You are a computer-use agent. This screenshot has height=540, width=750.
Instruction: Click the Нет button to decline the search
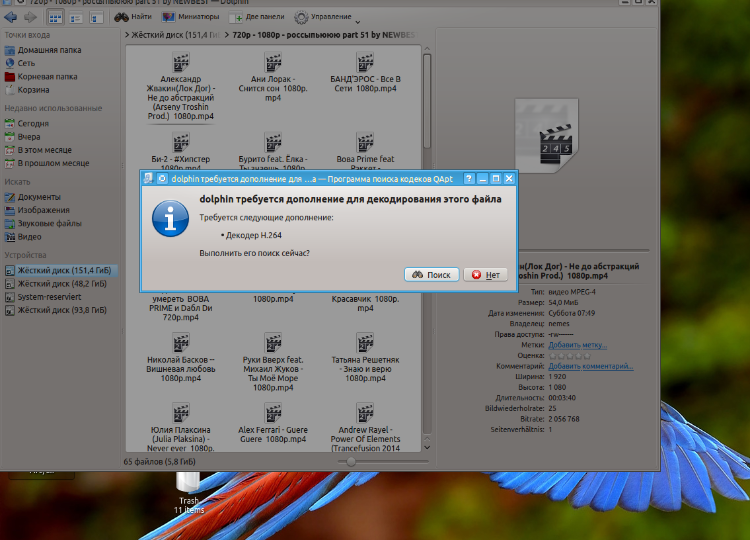tap(485, 274)
